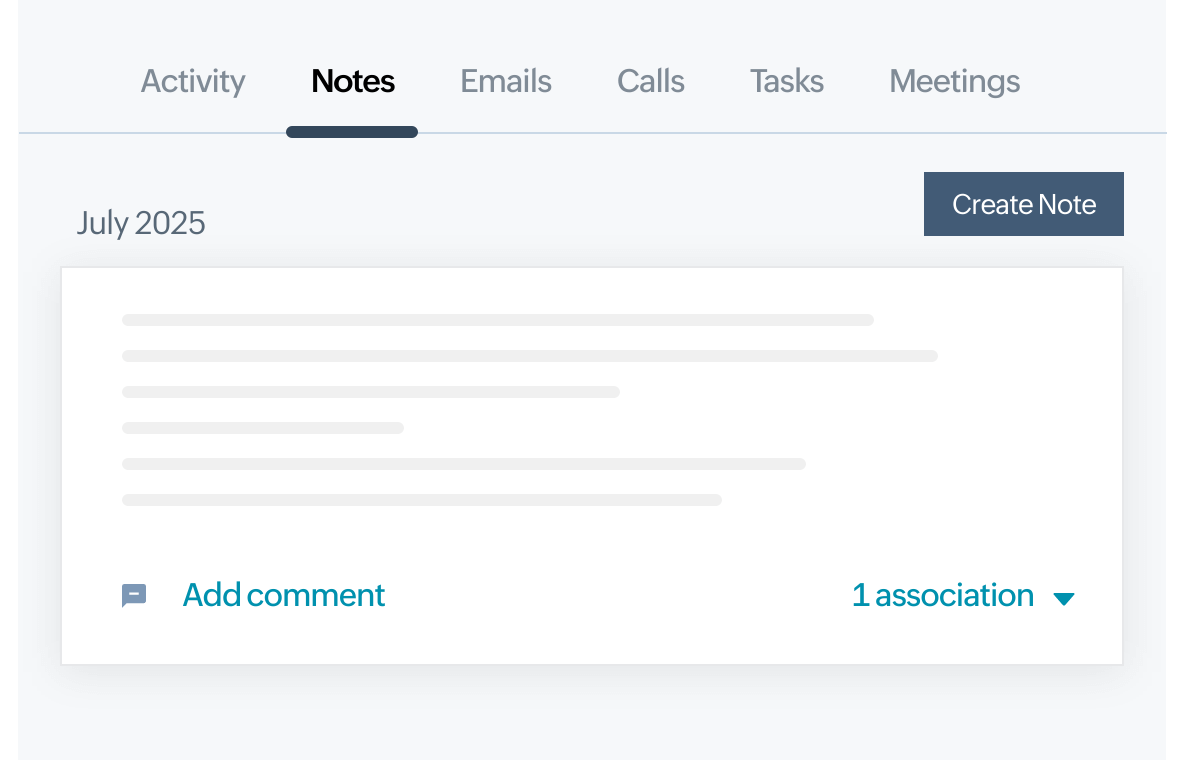1184x760 pixels.
Task: Open the Notes tab
Action: click(x=352, y=81)
